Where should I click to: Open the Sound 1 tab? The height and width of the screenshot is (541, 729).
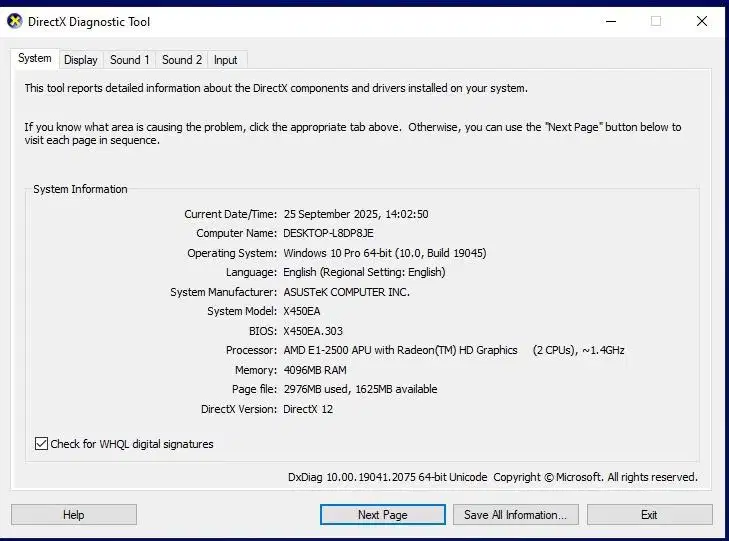[x=130, y=60]
